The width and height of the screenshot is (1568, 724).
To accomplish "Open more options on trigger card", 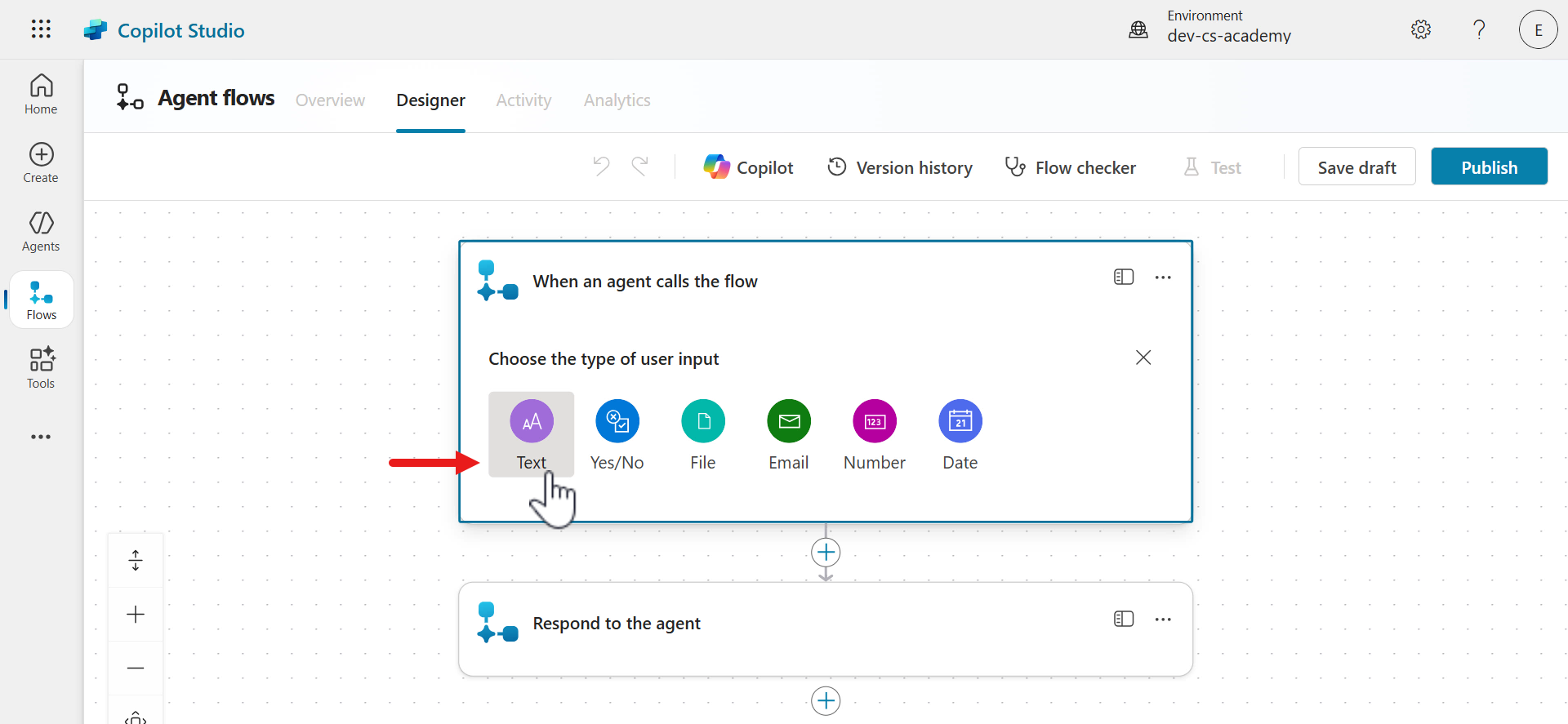I will 1163,278.
